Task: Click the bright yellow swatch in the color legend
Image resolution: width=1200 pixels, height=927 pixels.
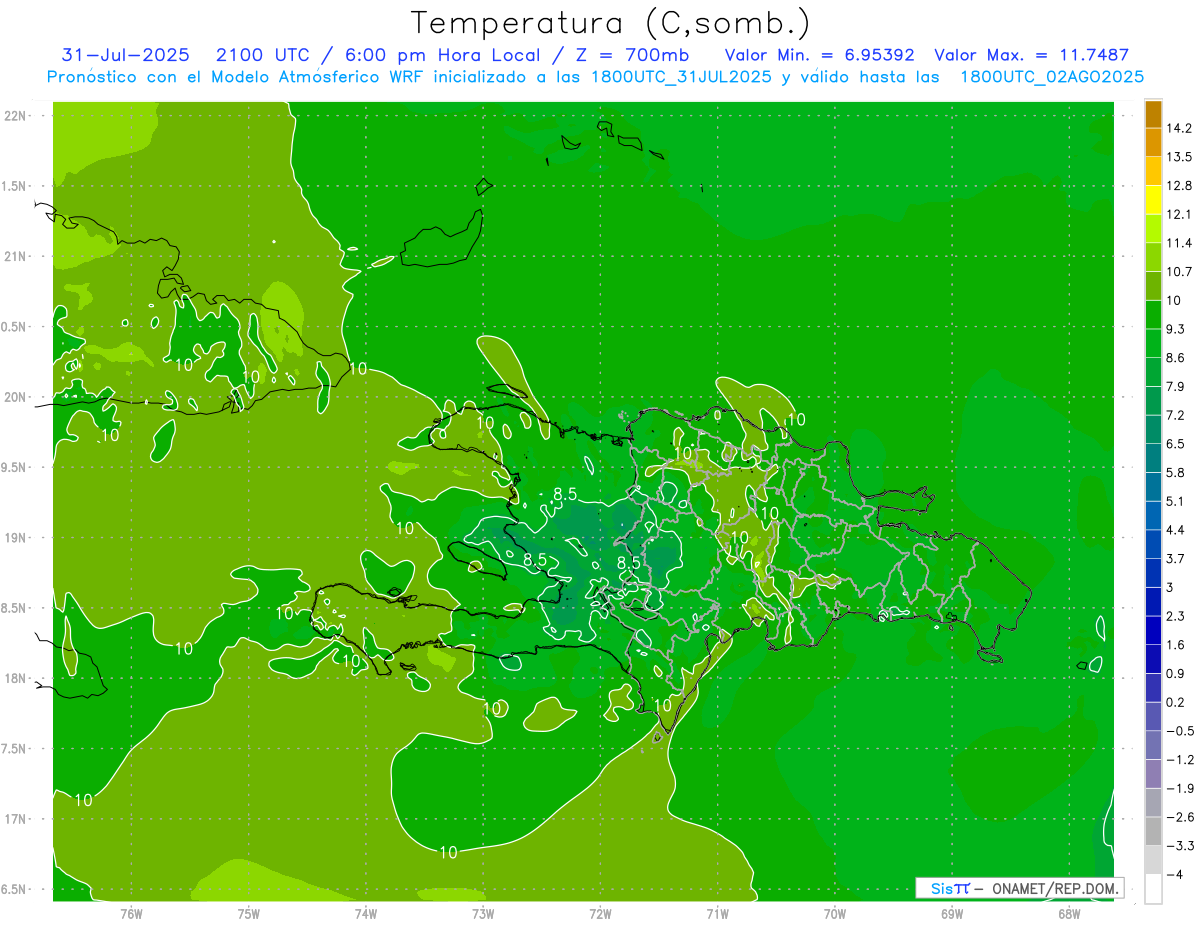Action: point(1153,200)
